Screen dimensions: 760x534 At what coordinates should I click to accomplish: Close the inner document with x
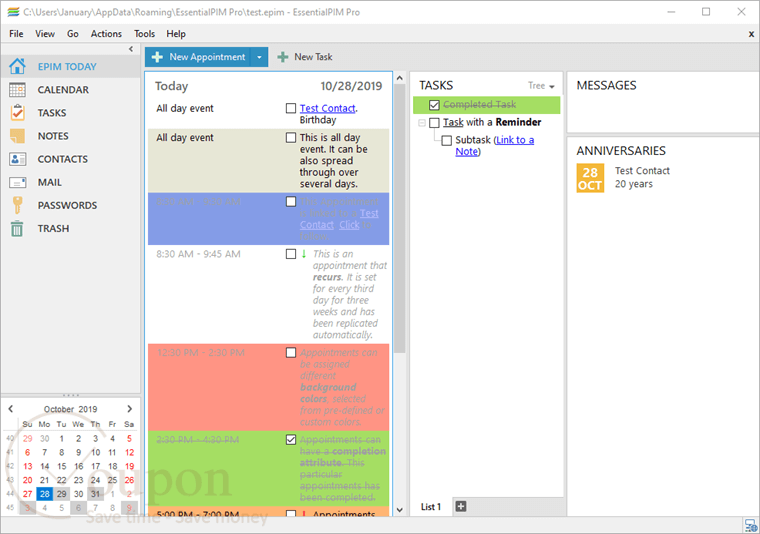pyautogui.click(x=751, y=34)
